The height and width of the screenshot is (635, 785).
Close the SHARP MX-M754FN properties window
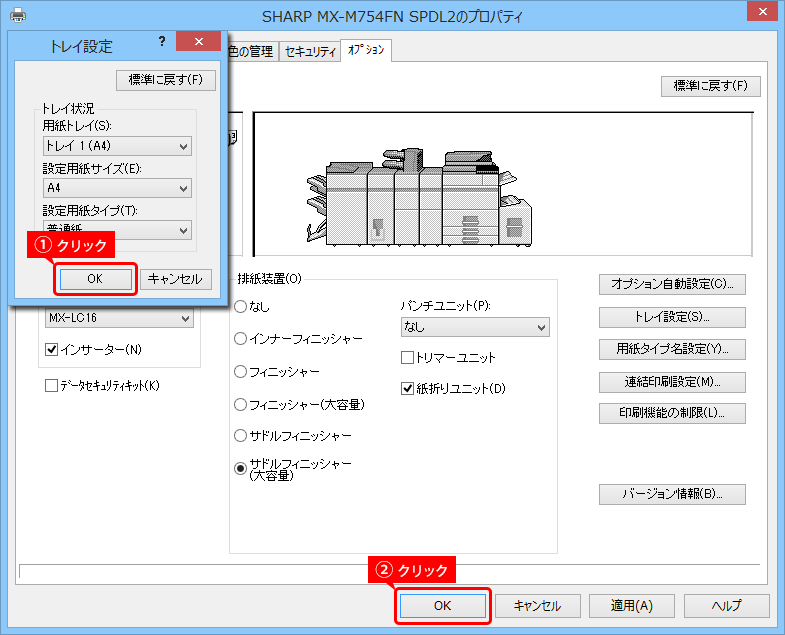tap(762, 11)
